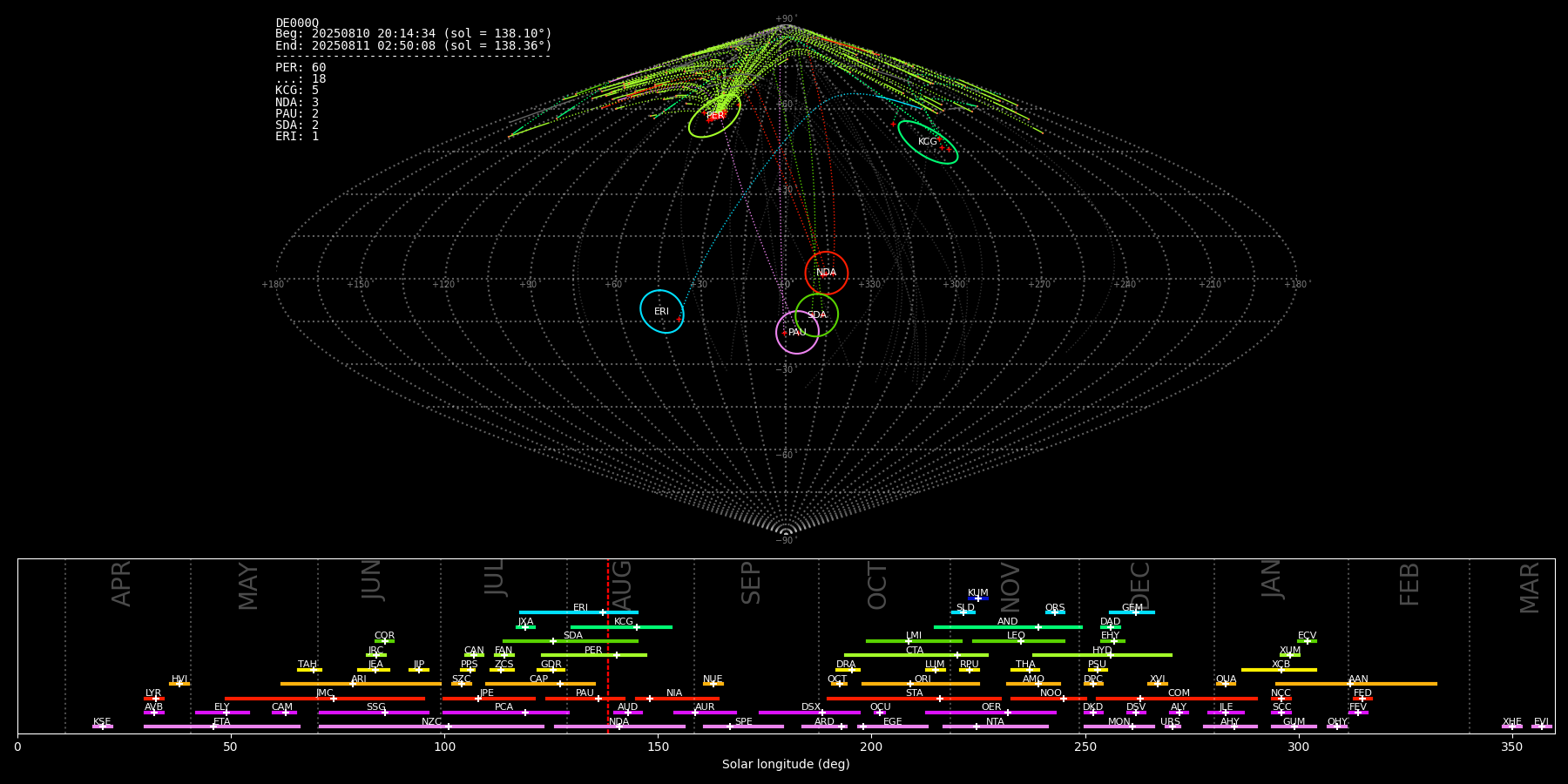This screenshot has width=1568, height=784.
Task: Select the SDA green circle on the sky map
Action: click(816, 315)
